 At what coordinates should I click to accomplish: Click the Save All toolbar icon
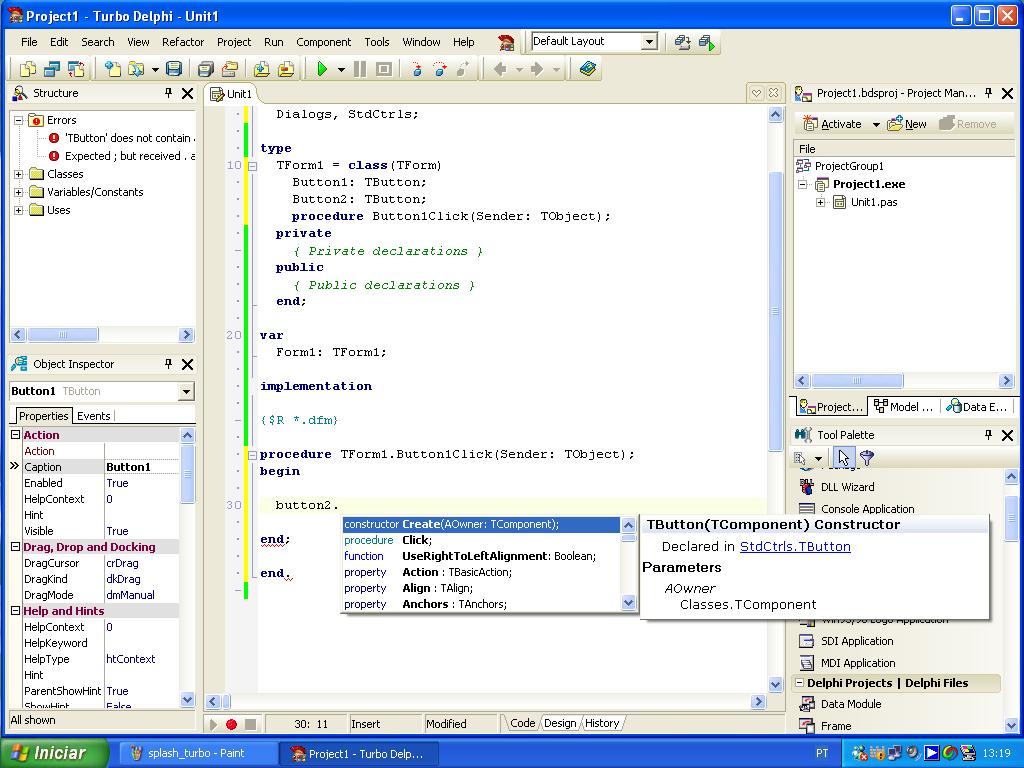pyautogui.click(x=206, y=69)
